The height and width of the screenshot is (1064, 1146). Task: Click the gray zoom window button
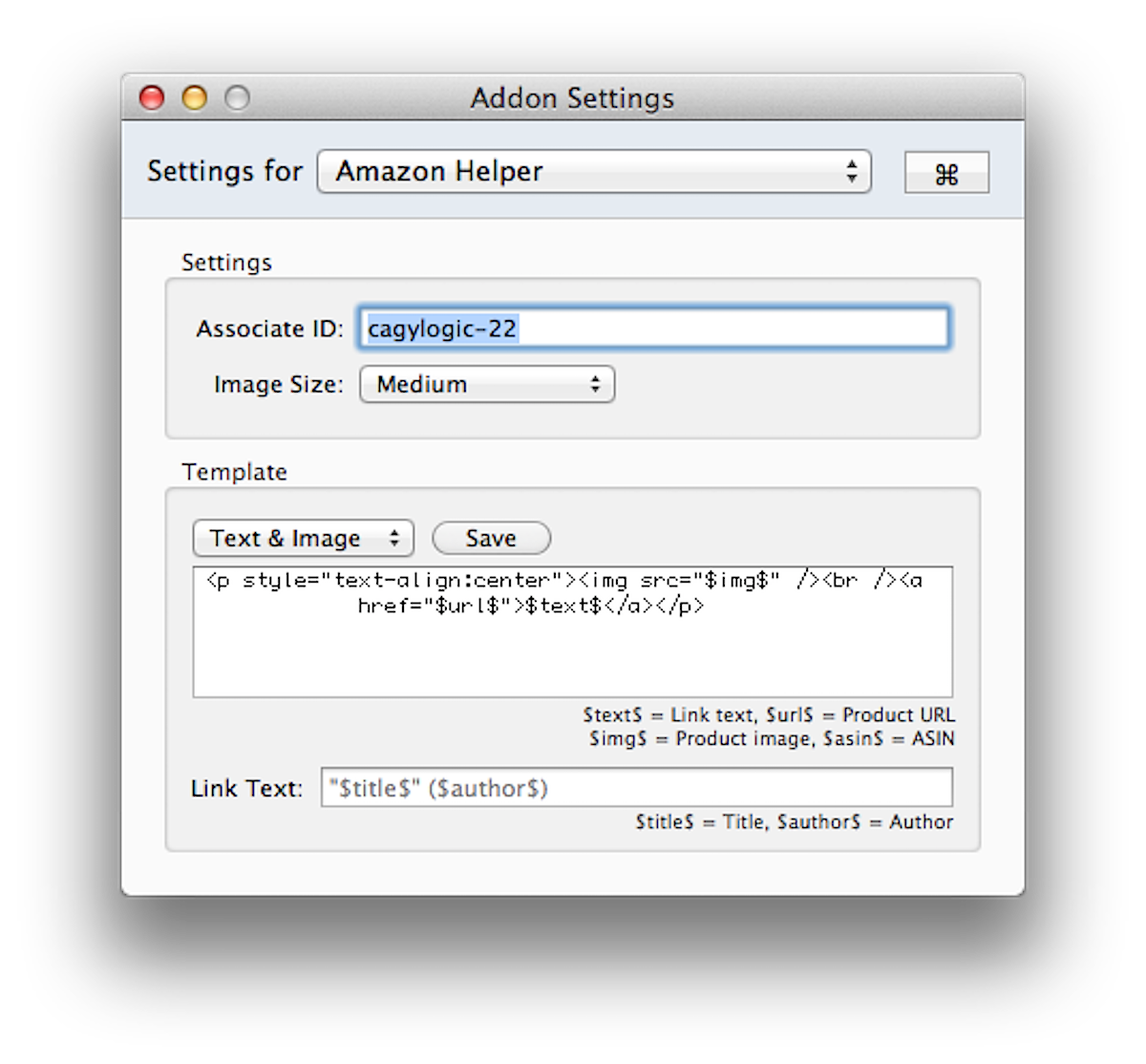click(x=237, y=97)
